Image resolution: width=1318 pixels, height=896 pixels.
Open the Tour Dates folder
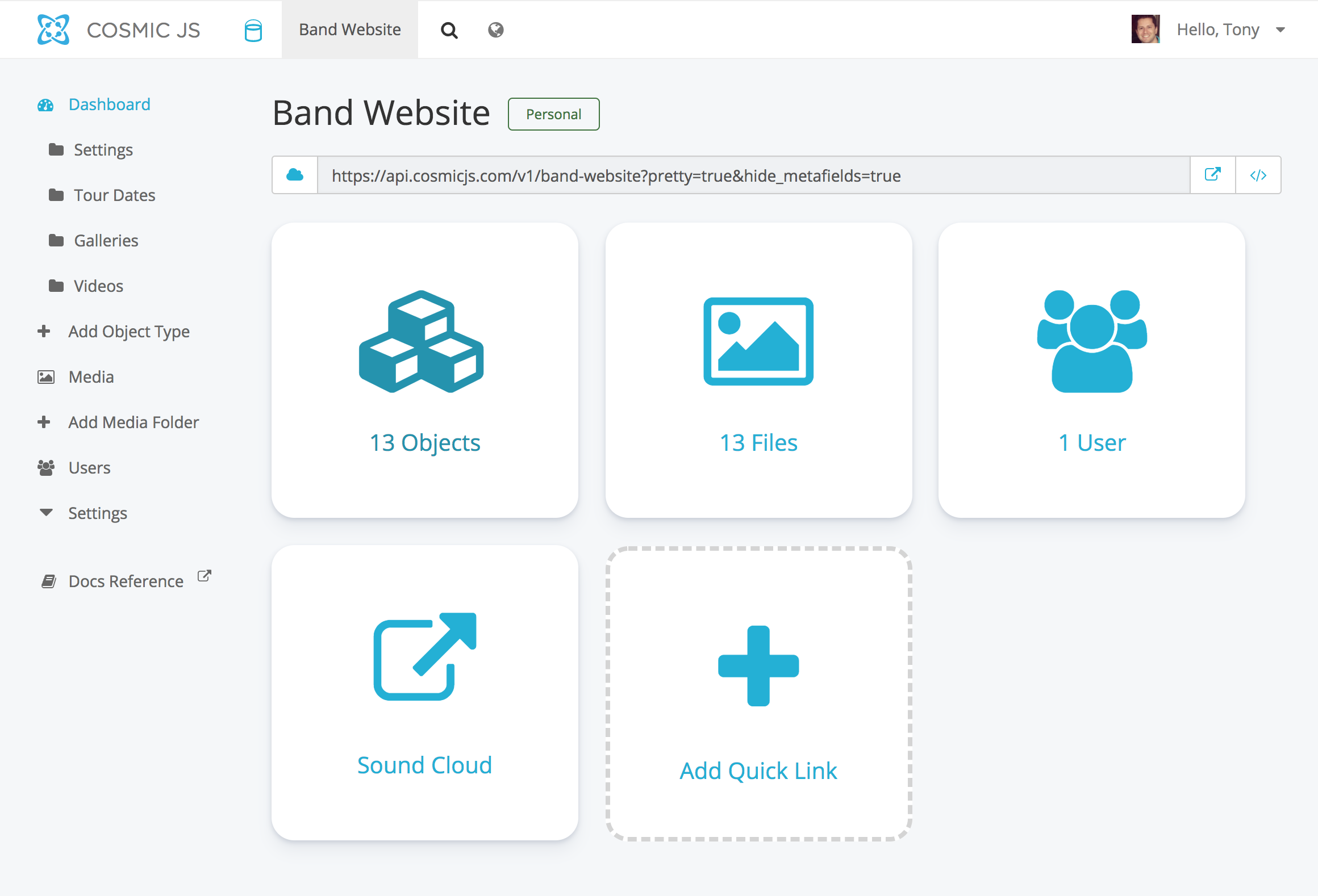(114, 195)
